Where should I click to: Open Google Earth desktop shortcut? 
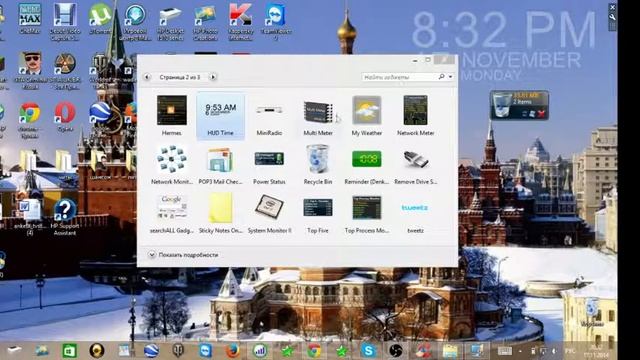[100, 114]
